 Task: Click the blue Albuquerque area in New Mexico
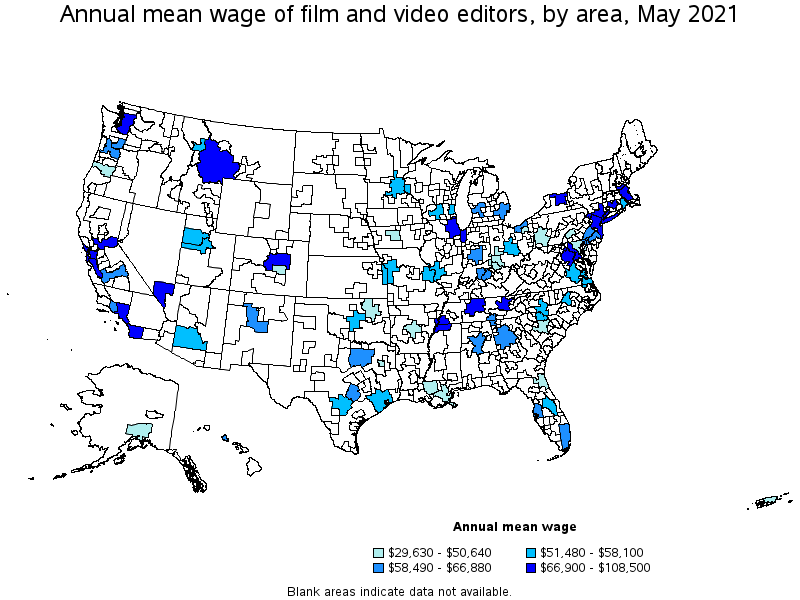coord(257,319)
